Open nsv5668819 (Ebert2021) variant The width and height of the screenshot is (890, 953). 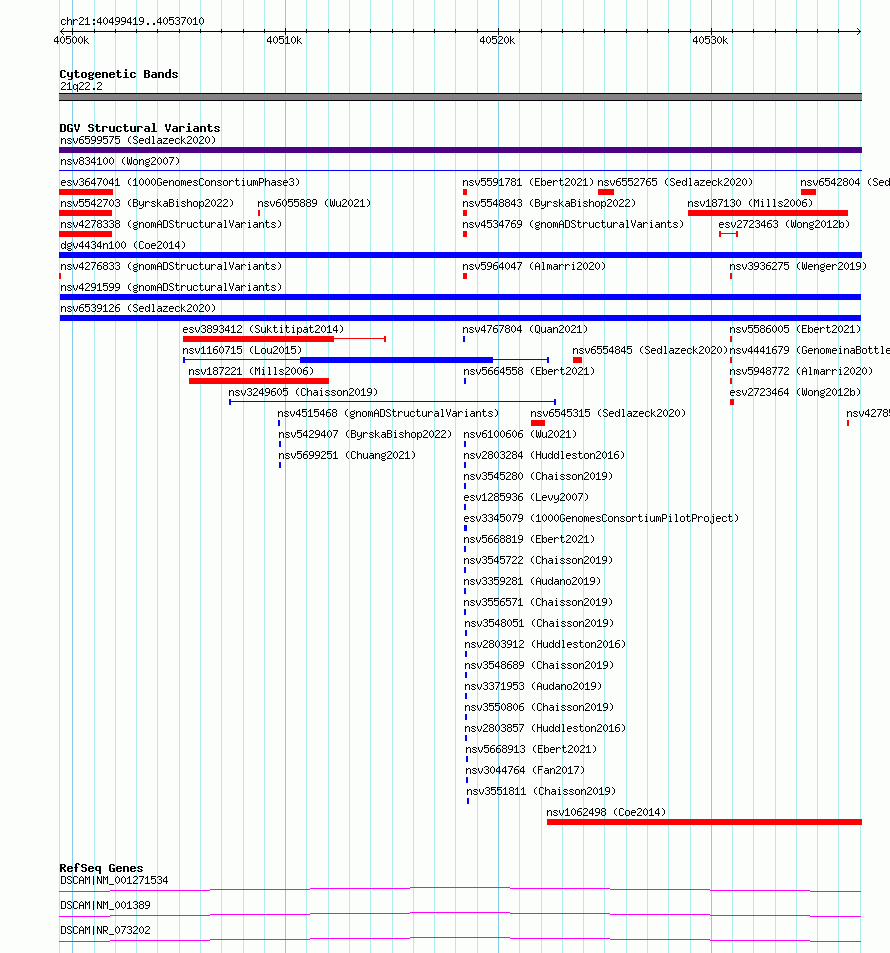click(x=529, y=539)
